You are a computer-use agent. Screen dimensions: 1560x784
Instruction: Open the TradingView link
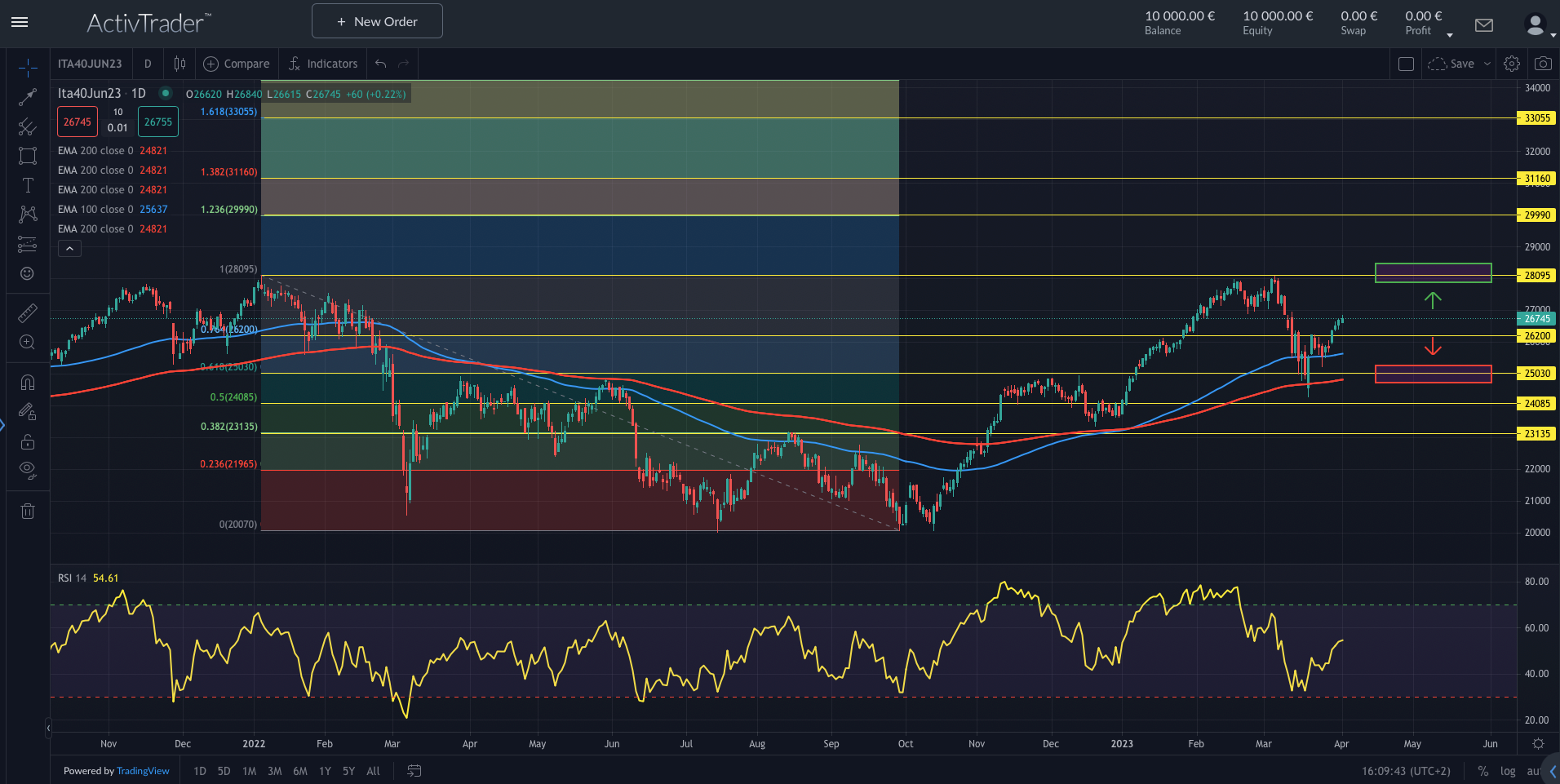point(143,771)
